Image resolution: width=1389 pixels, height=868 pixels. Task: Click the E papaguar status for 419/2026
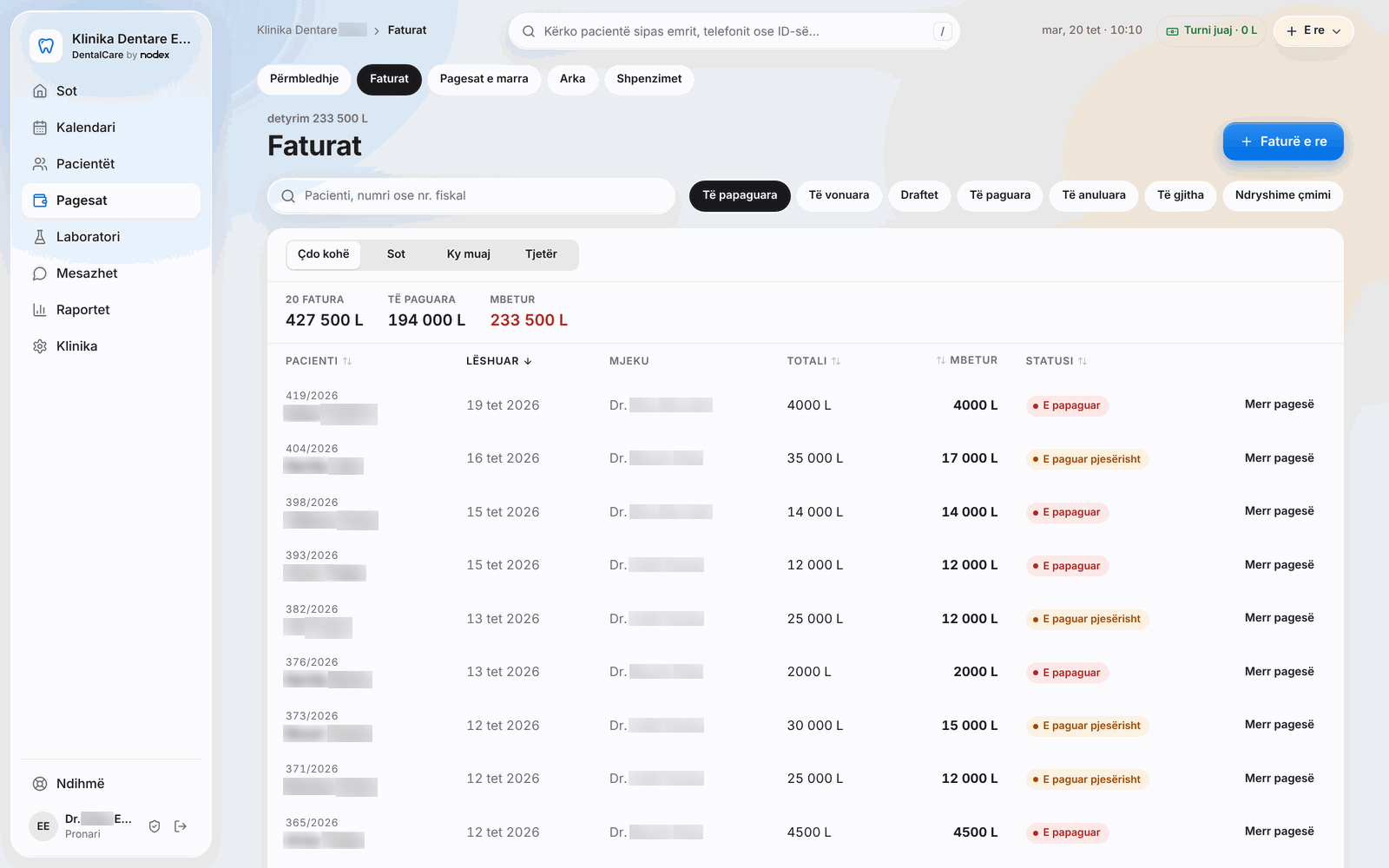coord(1067,405)
